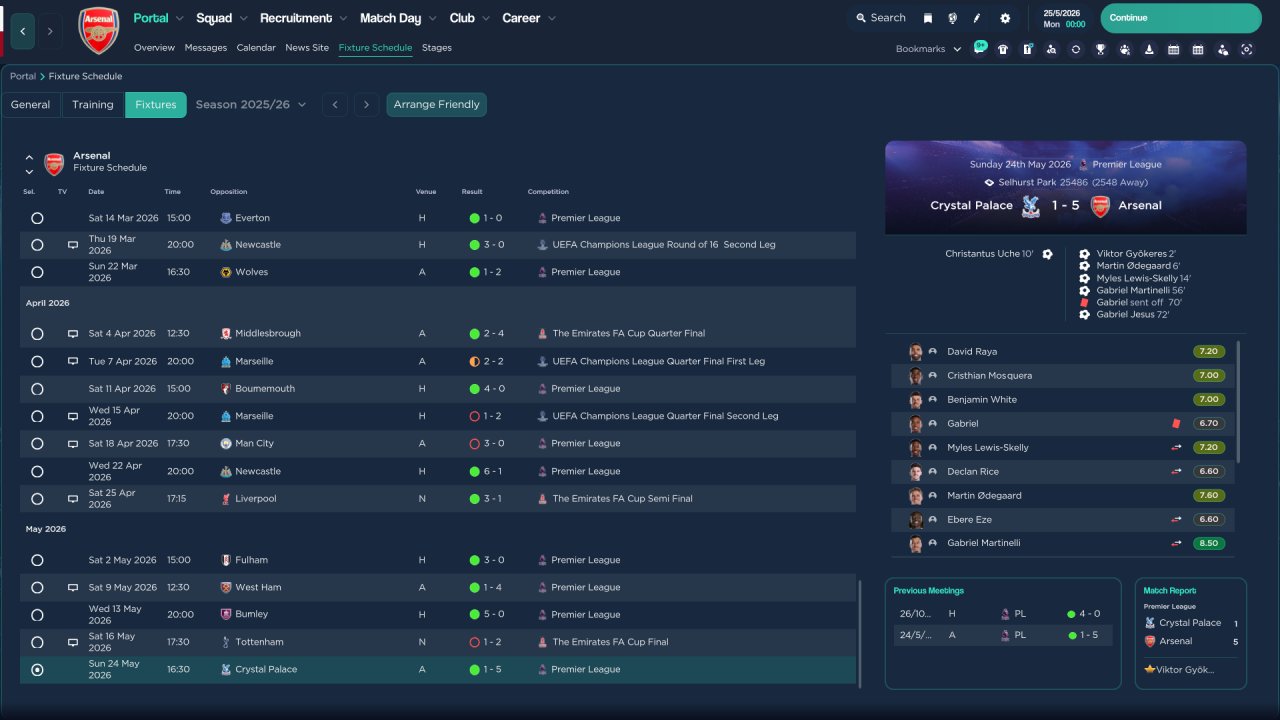The height and width of the screenshot is (720, 1280).
Task: Click the 4 - 0 previous meeting result
Action: pos(1084,614)
